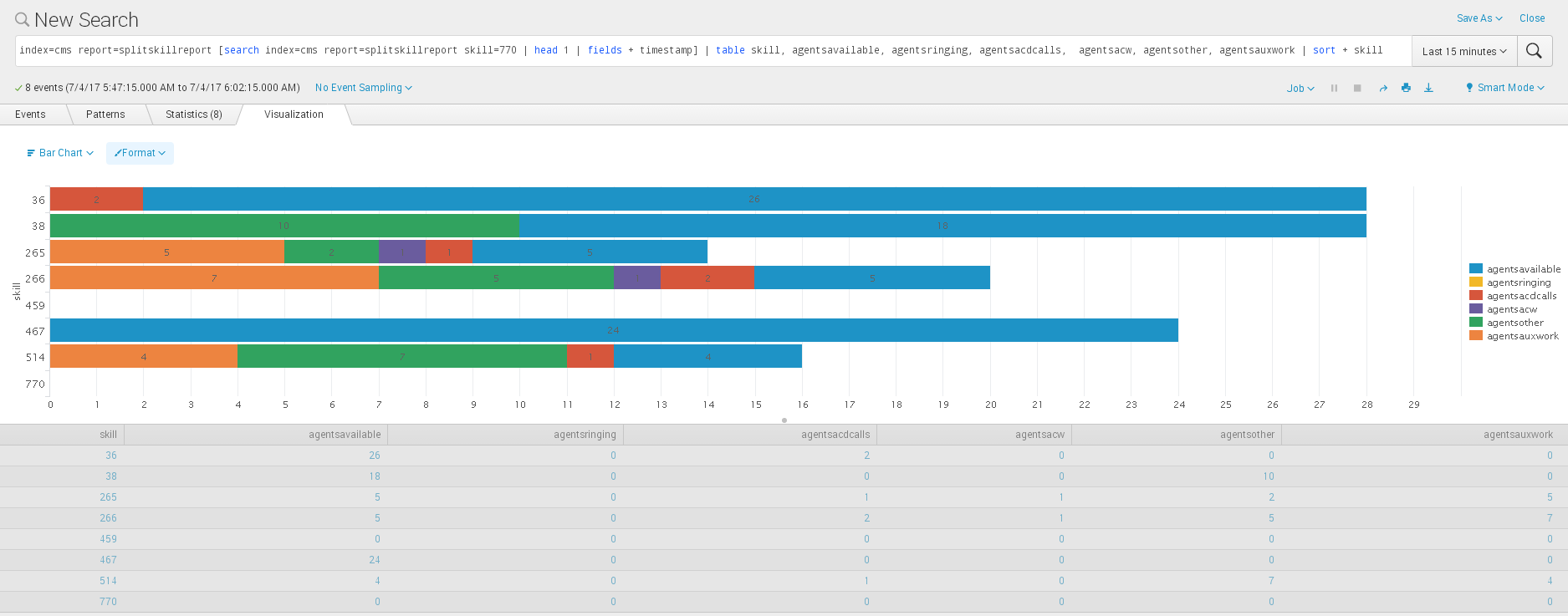Click the Share job arrow icon
The width and height of the screenshot is (1568, 616).
tap(1383, 88)
